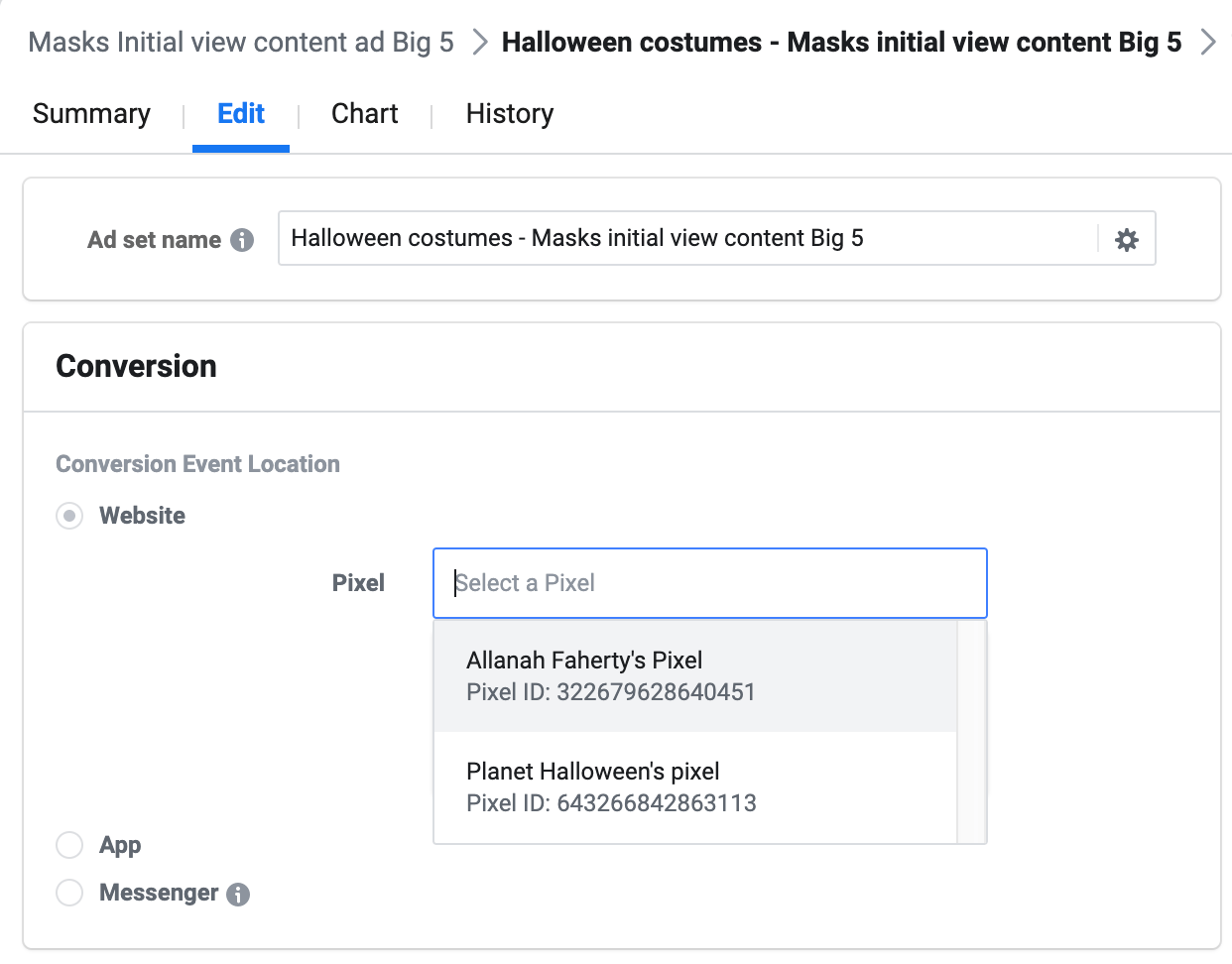Click the gear icon beside the ad set name

pos(1126,238)
